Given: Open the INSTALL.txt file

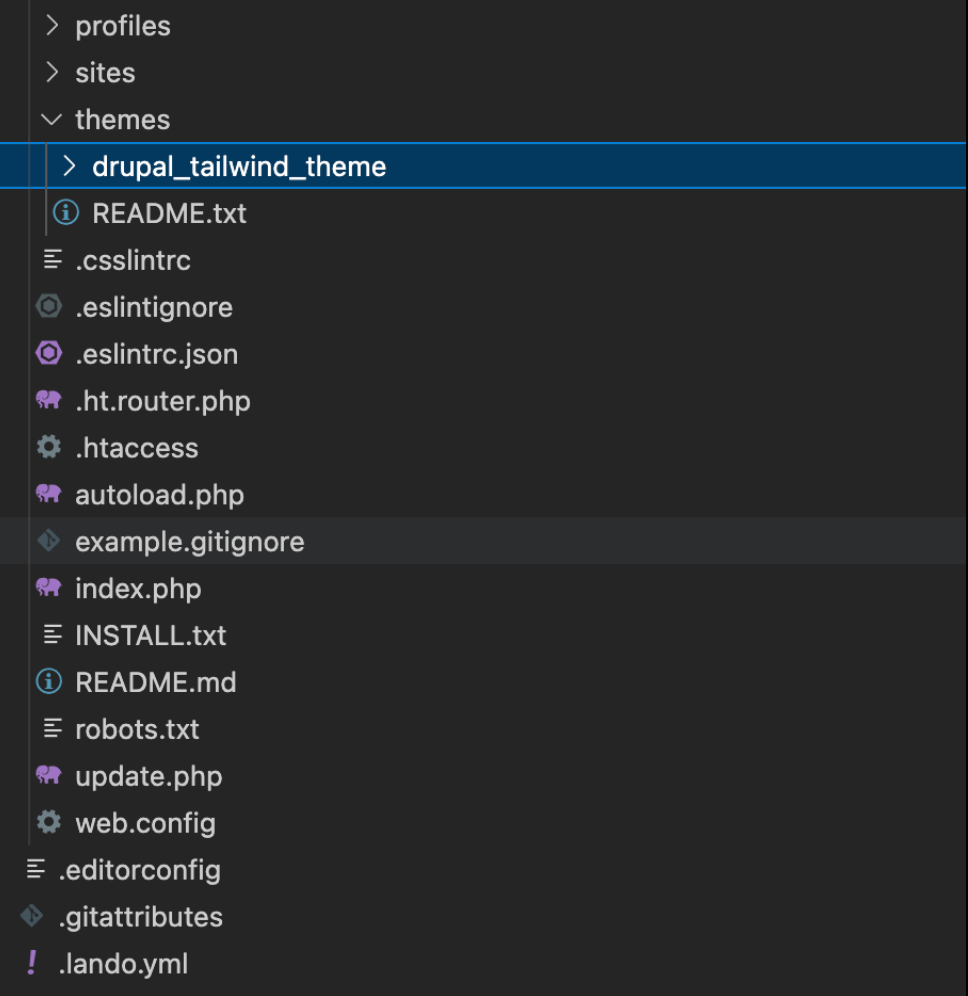Looking at the screenshot, I should click(151, 635).
